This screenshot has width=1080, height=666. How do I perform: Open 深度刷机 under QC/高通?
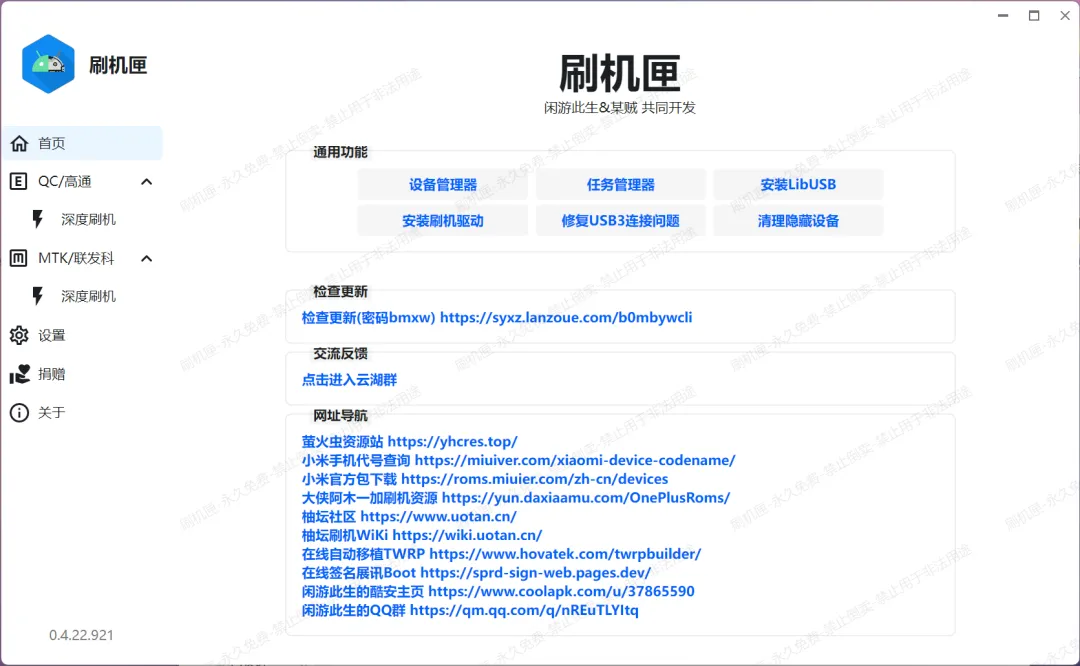pos(88,219)
